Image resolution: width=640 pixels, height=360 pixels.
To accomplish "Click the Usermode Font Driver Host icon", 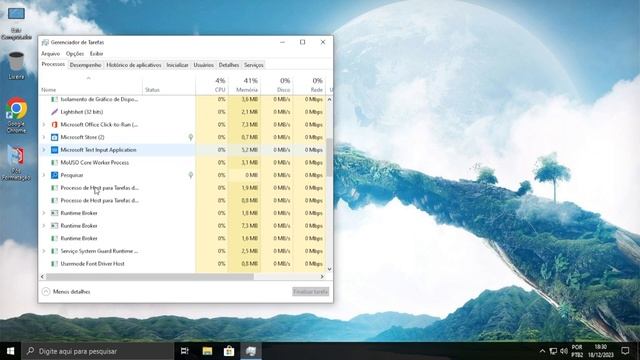I will pos(54,264).
